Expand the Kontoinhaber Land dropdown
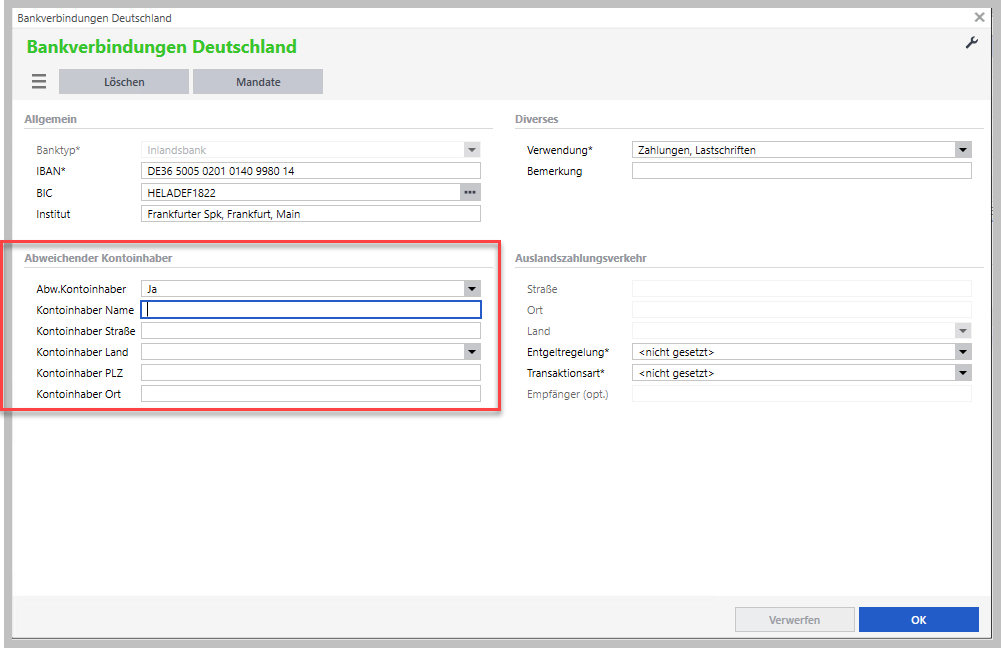Viewport: 1001px width, 648px height. click(x=471, y=352)
